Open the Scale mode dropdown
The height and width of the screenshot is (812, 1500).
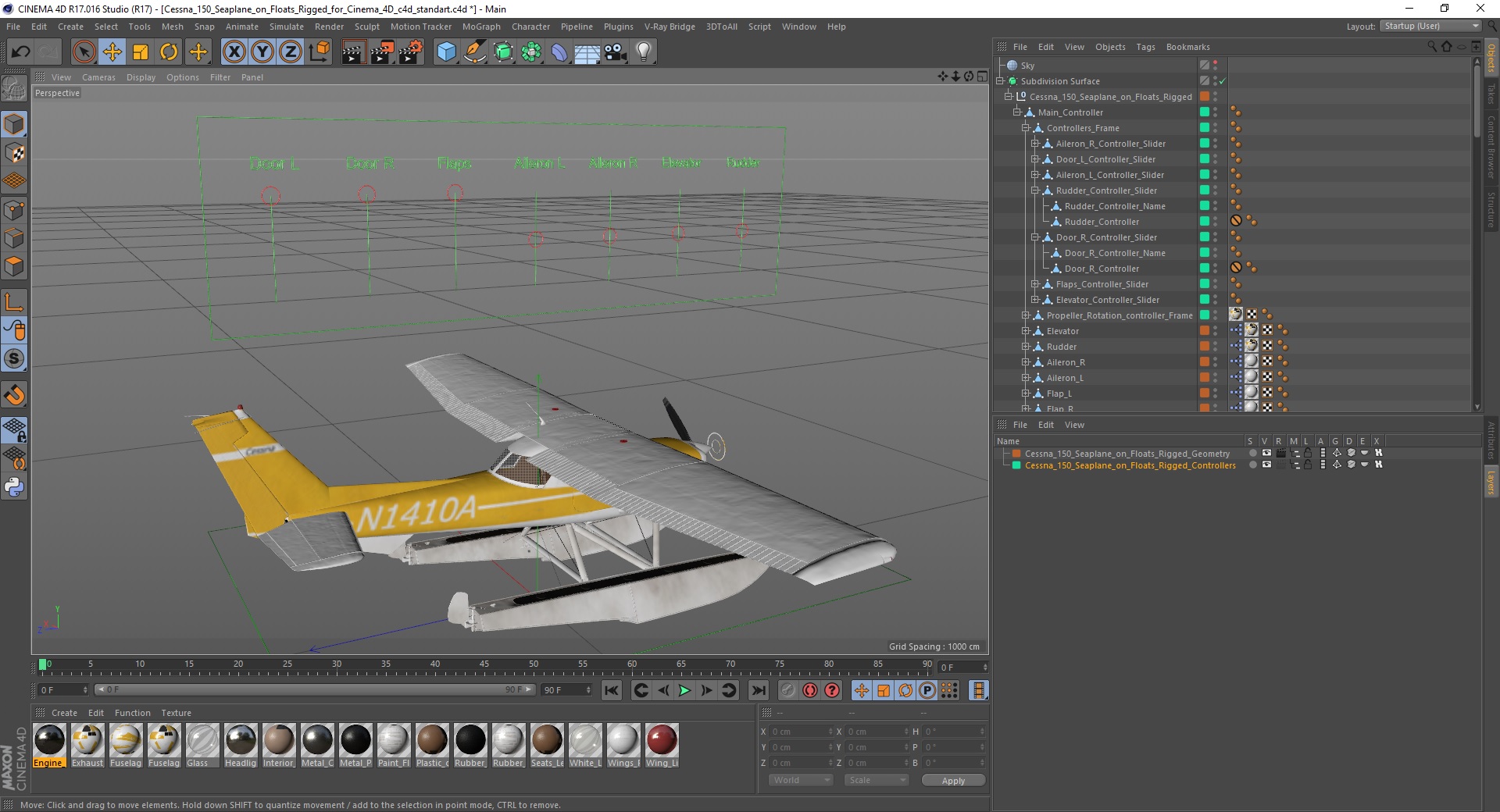(x=877, y=780)
